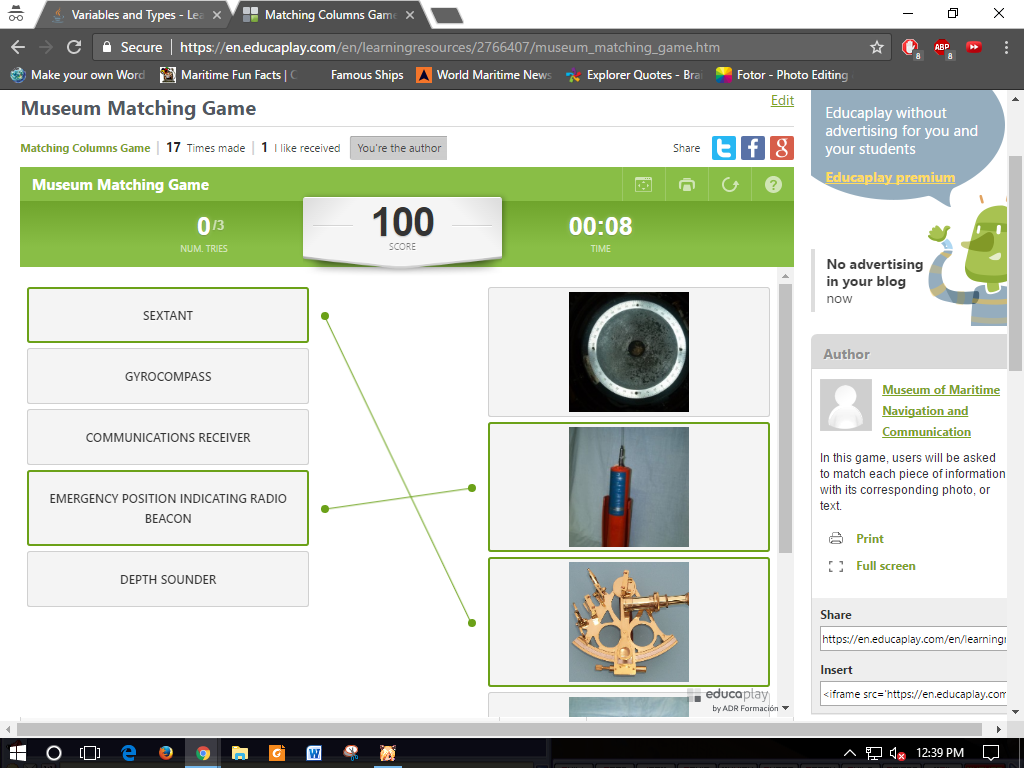The width and height of the screenshot is (1024, 768).
Task: Select the DEPTH SOUNDER term box
Action: coord(168,579)
